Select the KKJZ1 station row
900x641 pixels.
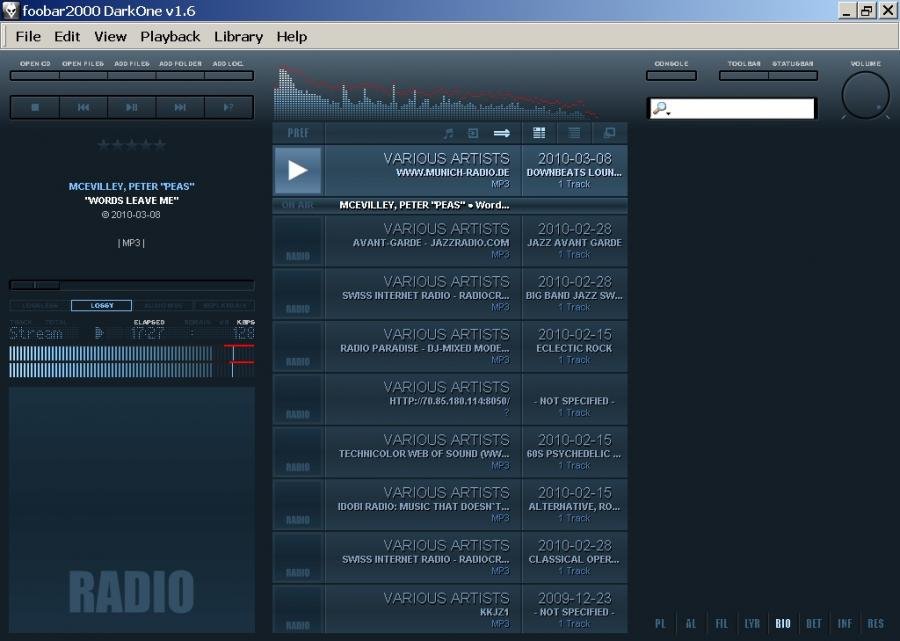(450, 609)
